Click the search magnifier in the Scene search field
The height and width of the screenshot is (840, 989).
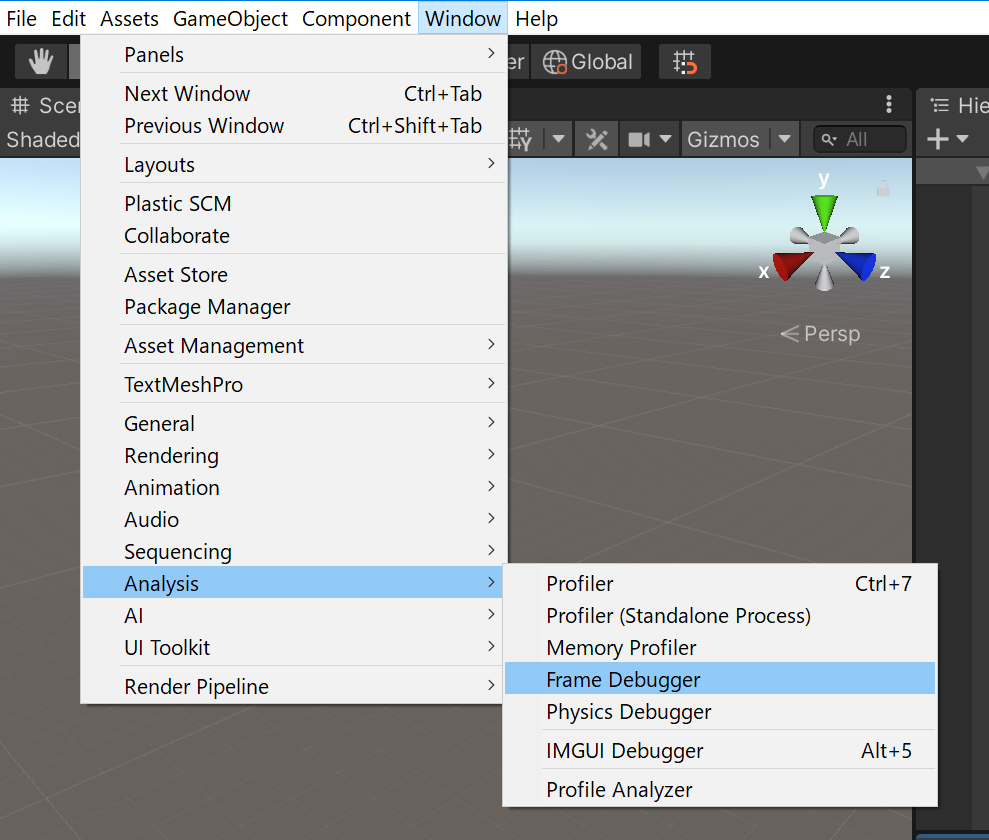pyautogui.click(x=827, y=139)
